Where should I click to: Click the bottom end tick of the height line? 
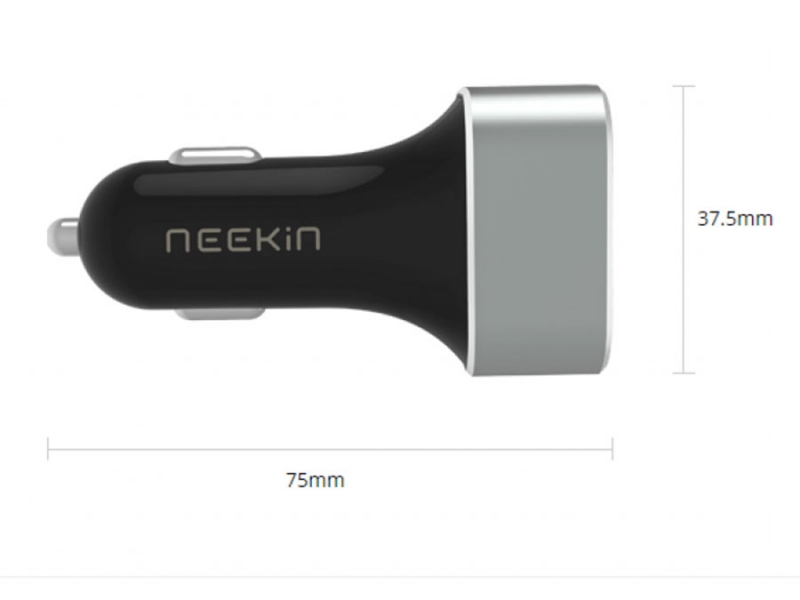pos(684,373)
